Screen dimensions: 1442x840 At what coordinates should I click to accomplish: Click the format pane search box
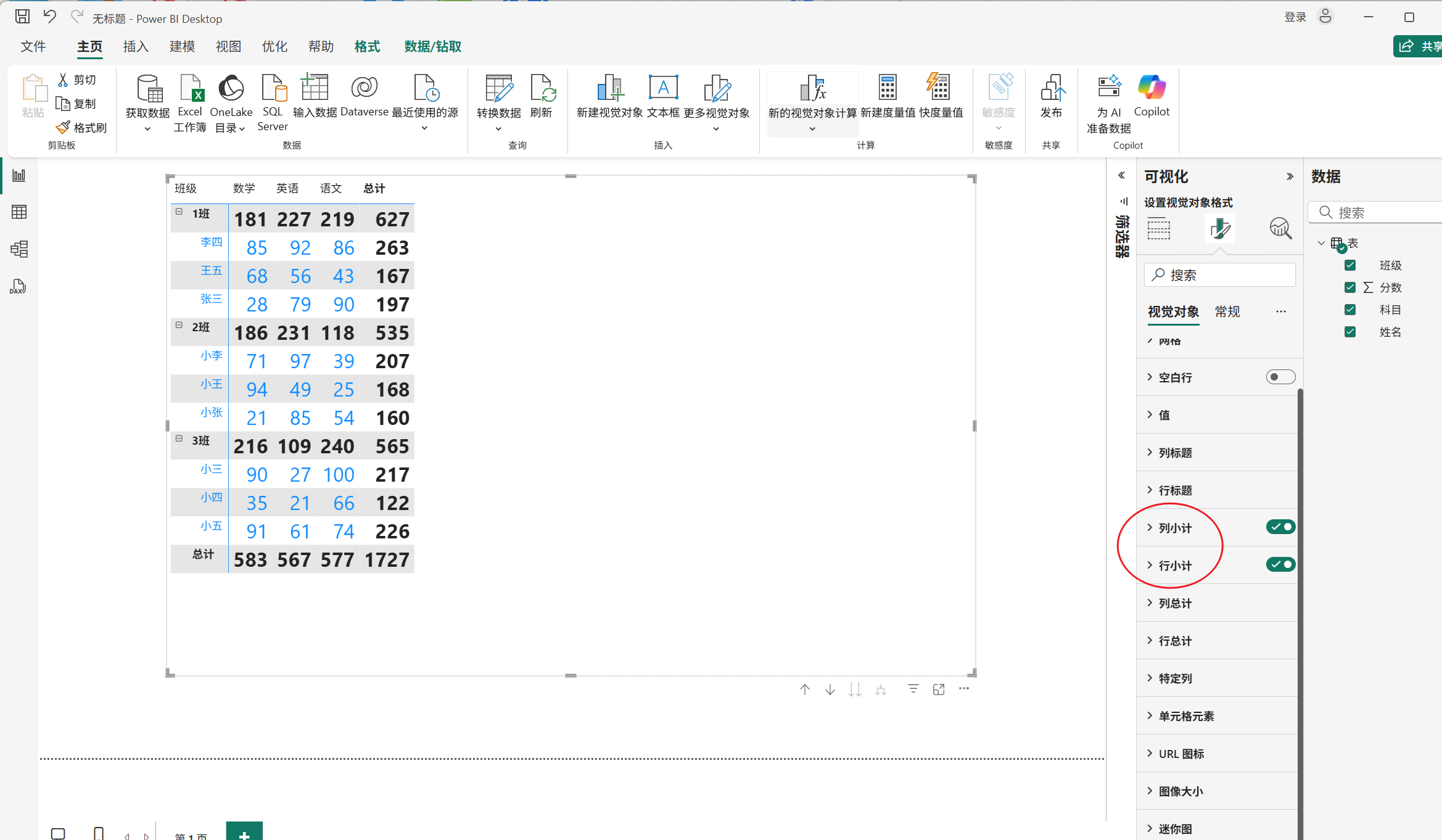(x=1220, y=275)
